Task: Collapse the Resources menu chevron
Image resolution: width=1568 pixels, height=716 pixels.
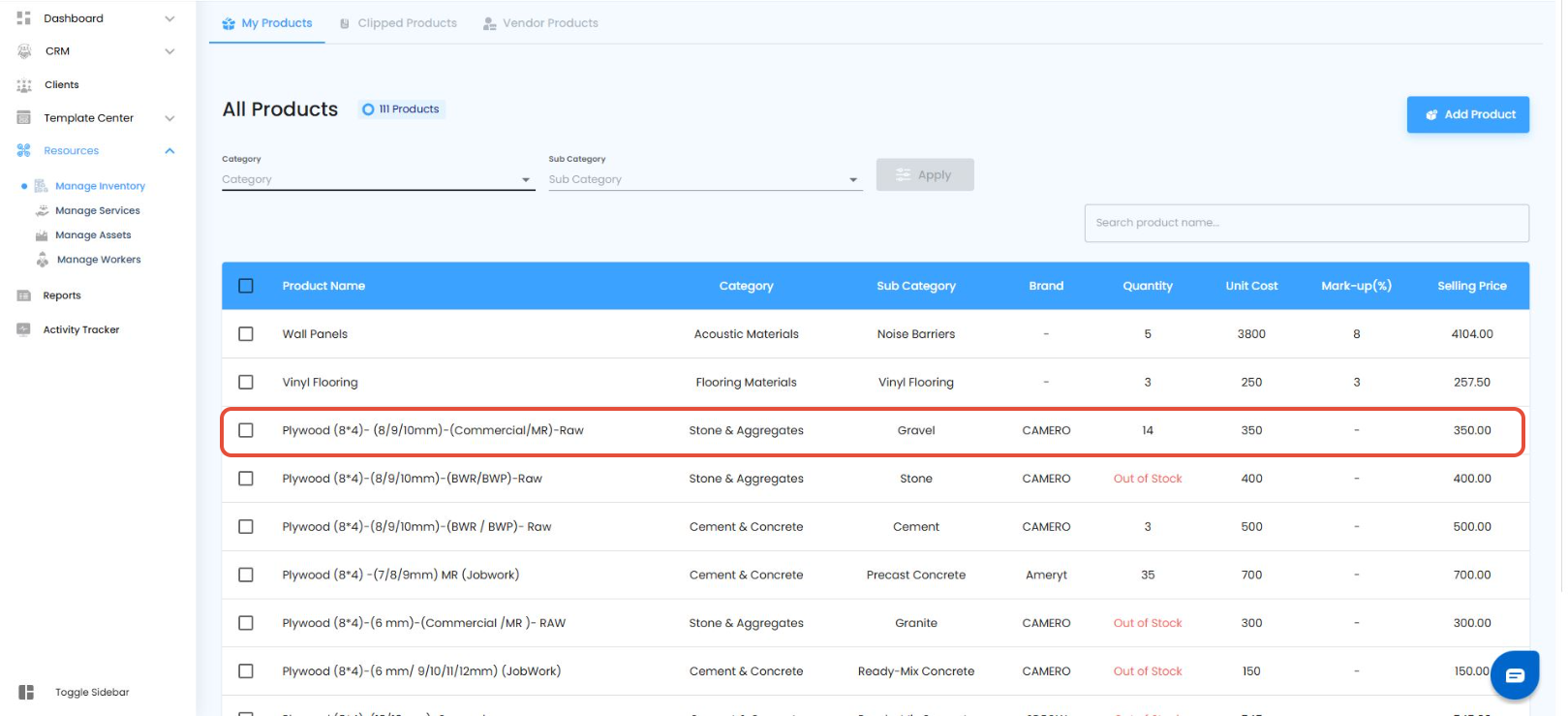Action: pos(169,151)
